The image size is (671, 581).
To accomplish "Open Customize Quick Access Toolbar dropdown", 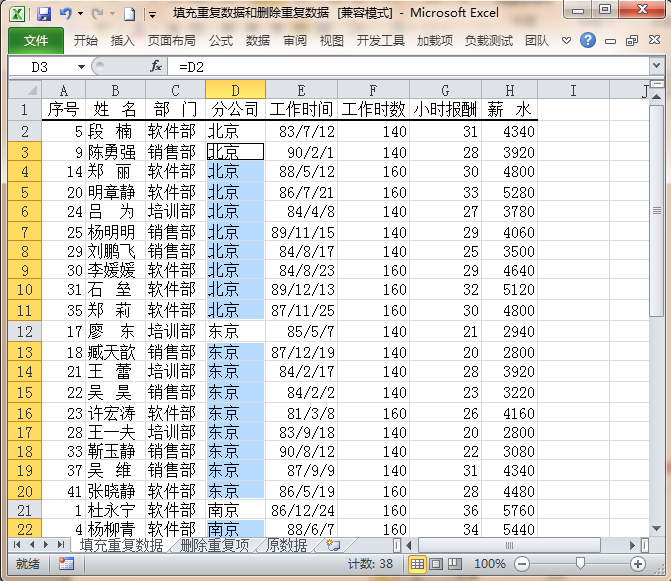I will coord(152,15).
